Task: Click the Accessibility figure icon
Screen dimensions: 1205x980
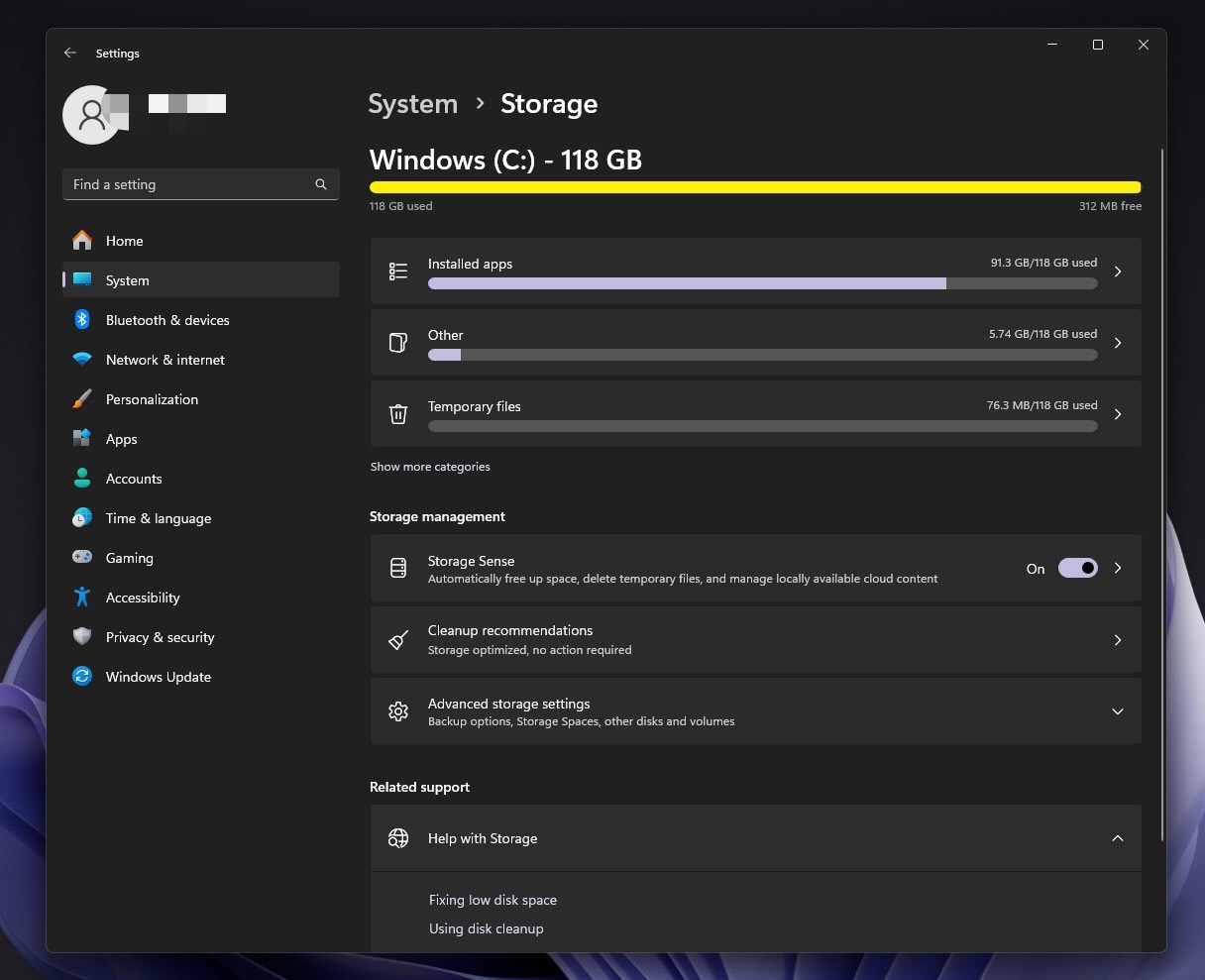Action: [x=82, y=598]
